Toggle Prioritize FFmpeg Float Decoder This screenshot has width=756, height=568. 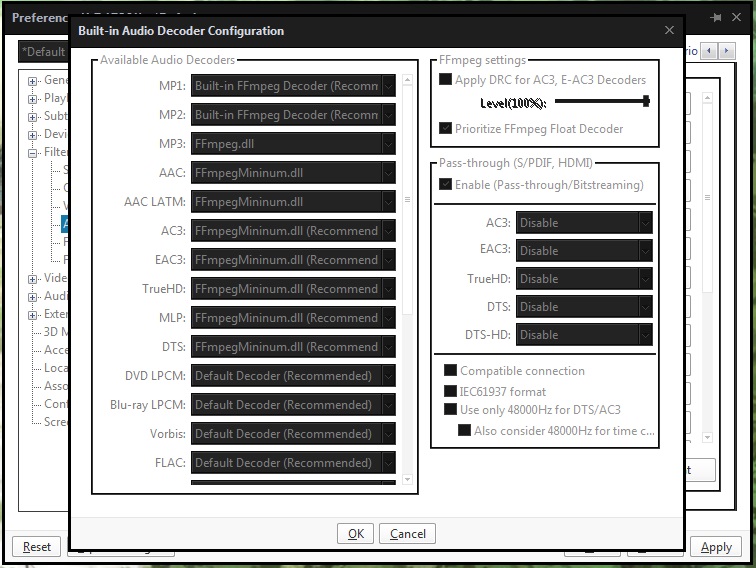point(446,128)
